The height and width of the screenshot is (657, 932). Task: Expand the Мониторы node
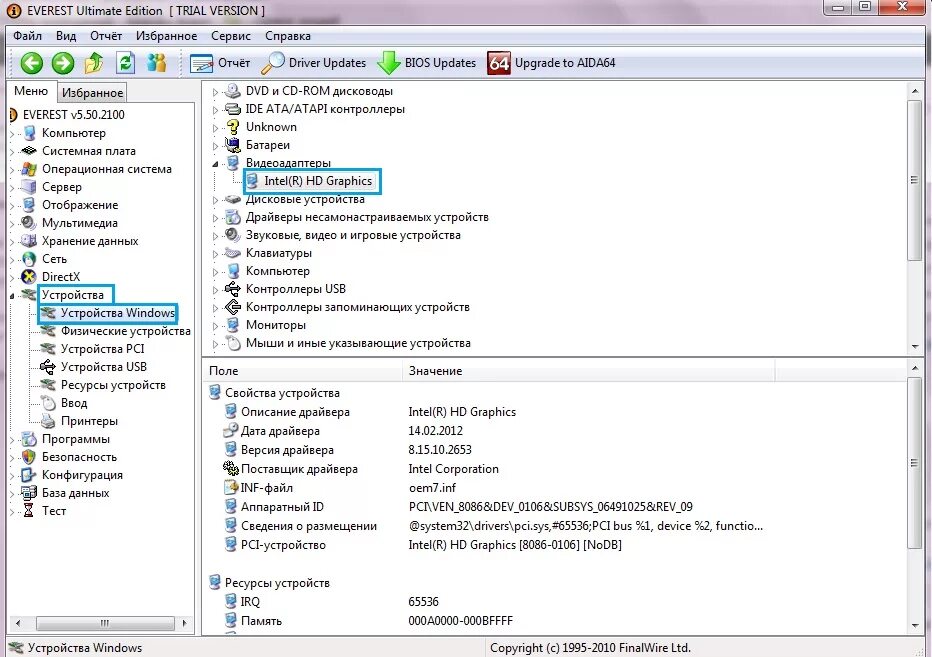tap(215, 326)
